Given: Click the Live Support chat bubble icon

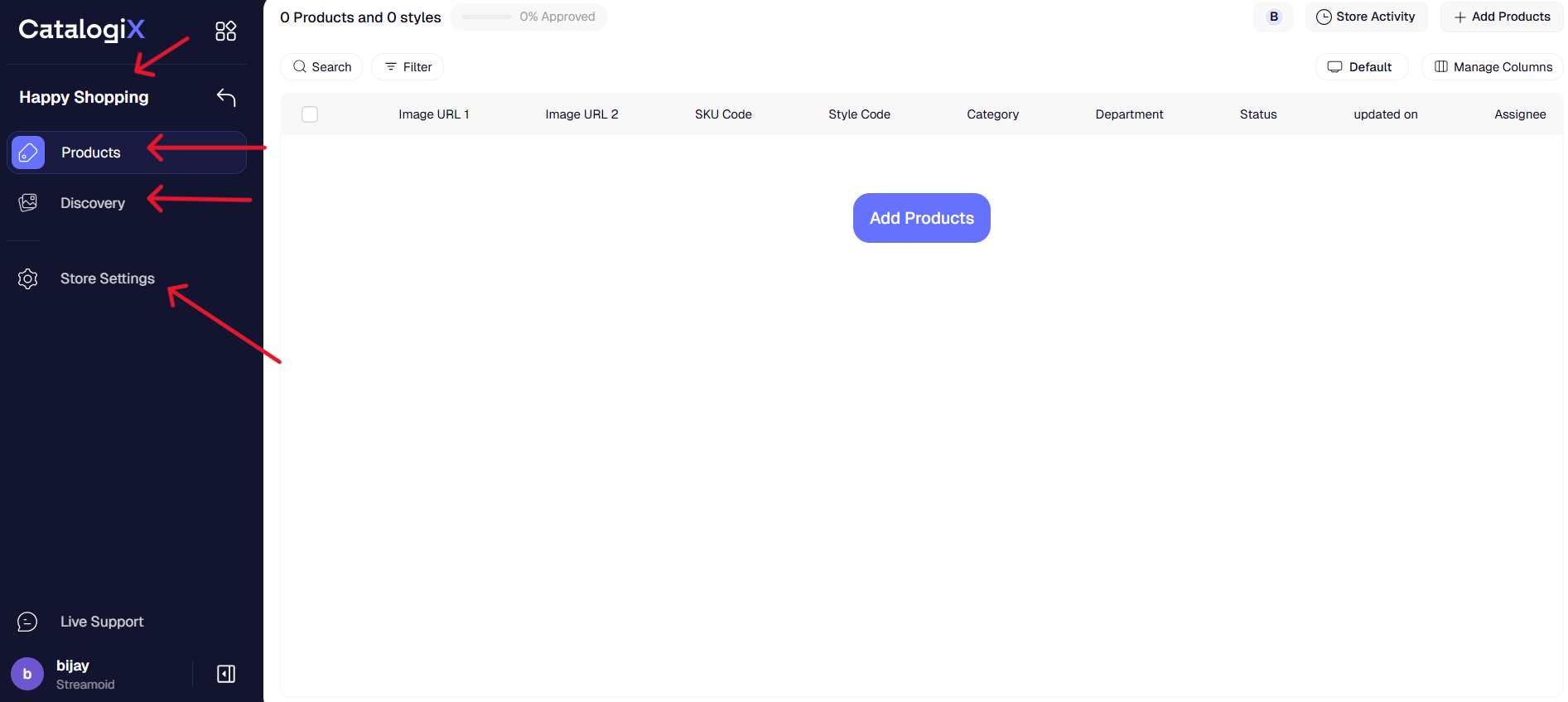Looking at the screenshot, I should coord(27,622).
